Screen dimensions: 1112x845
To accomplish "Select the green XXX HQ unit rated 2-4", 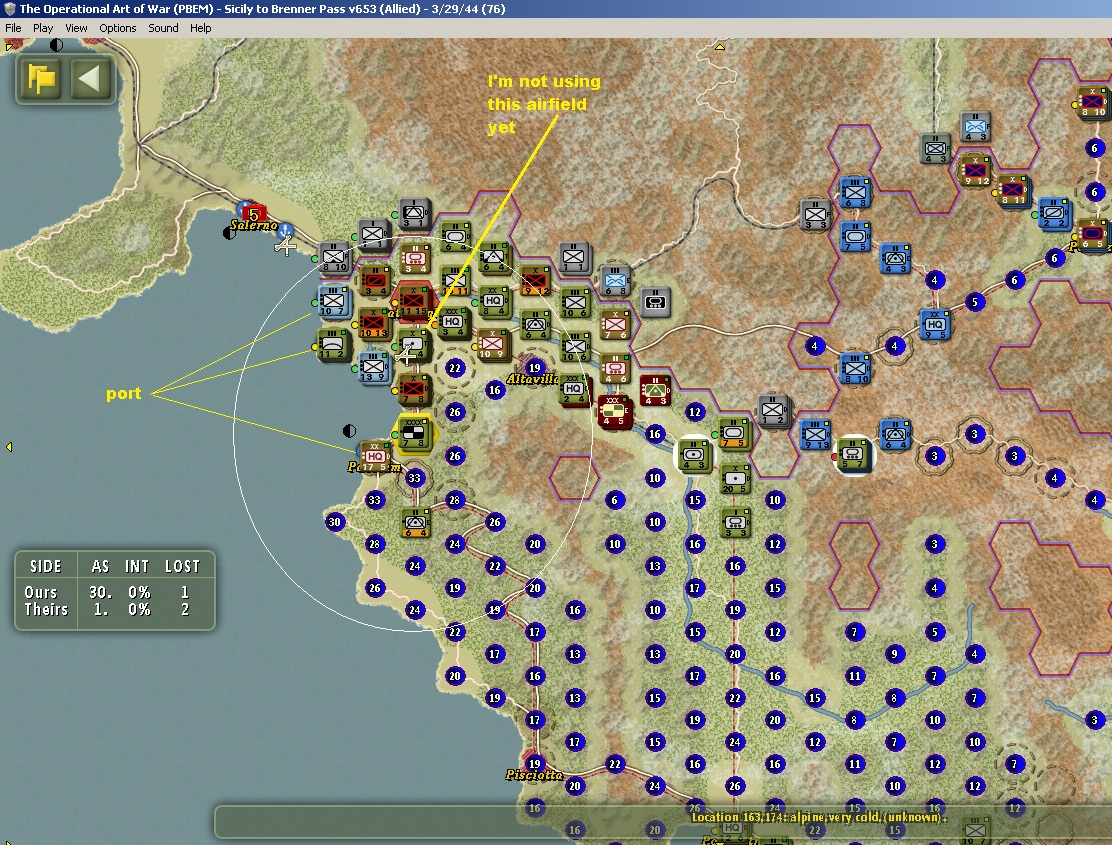I will click(x=574, y=389).
